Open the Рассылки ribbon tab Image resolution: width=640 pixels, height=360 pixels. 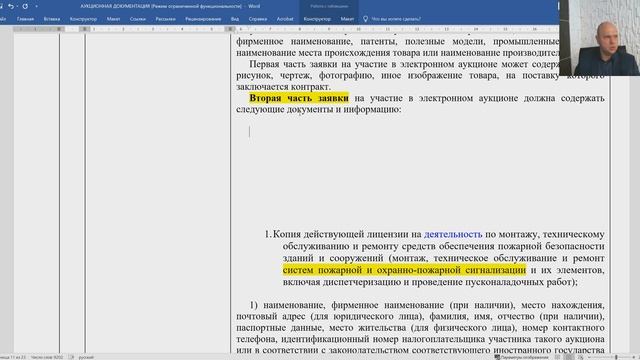tap(165, 19)
